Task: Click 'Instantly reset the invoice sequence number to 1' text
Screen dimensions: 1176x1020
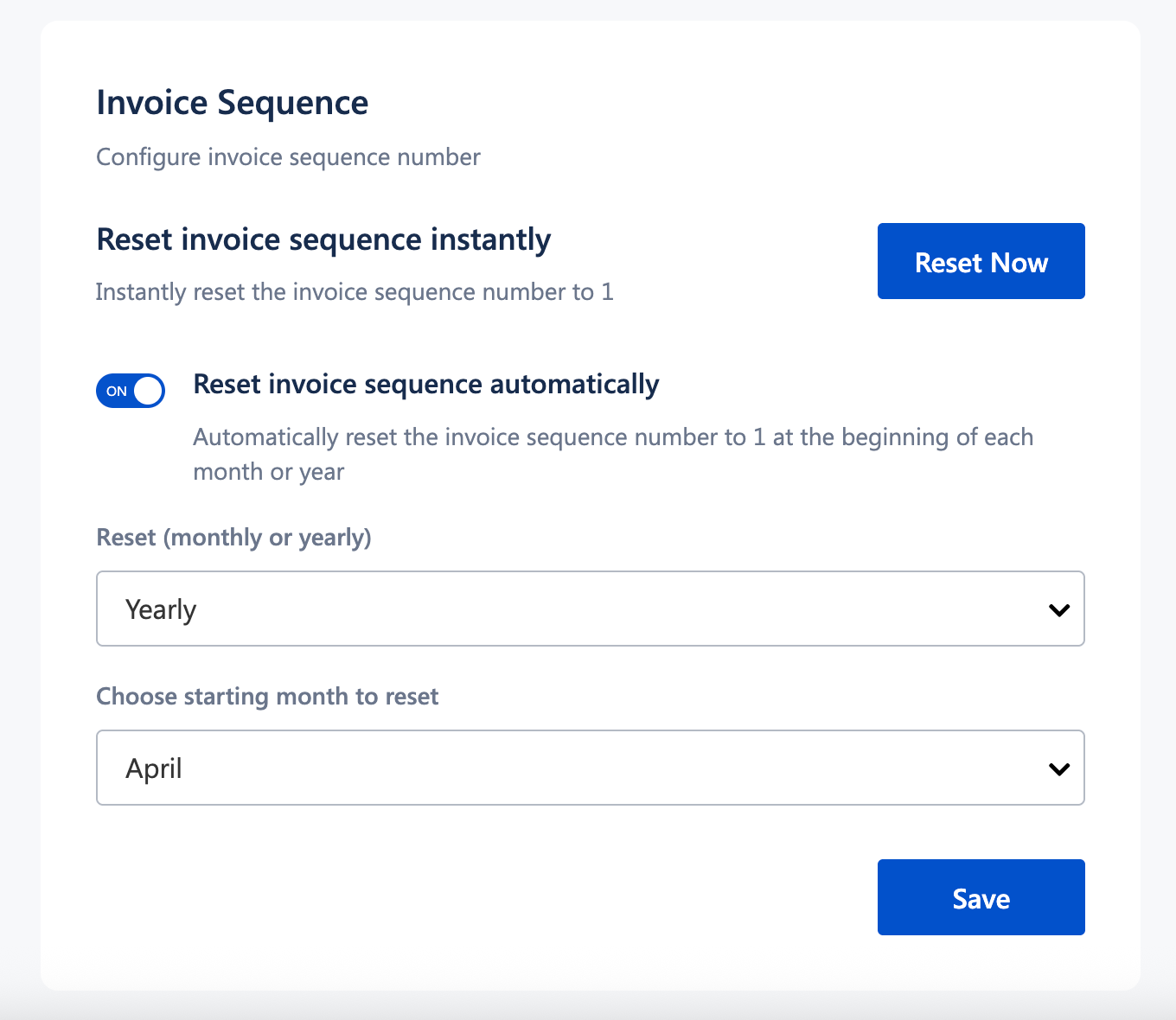Action: tap(355, 292)
